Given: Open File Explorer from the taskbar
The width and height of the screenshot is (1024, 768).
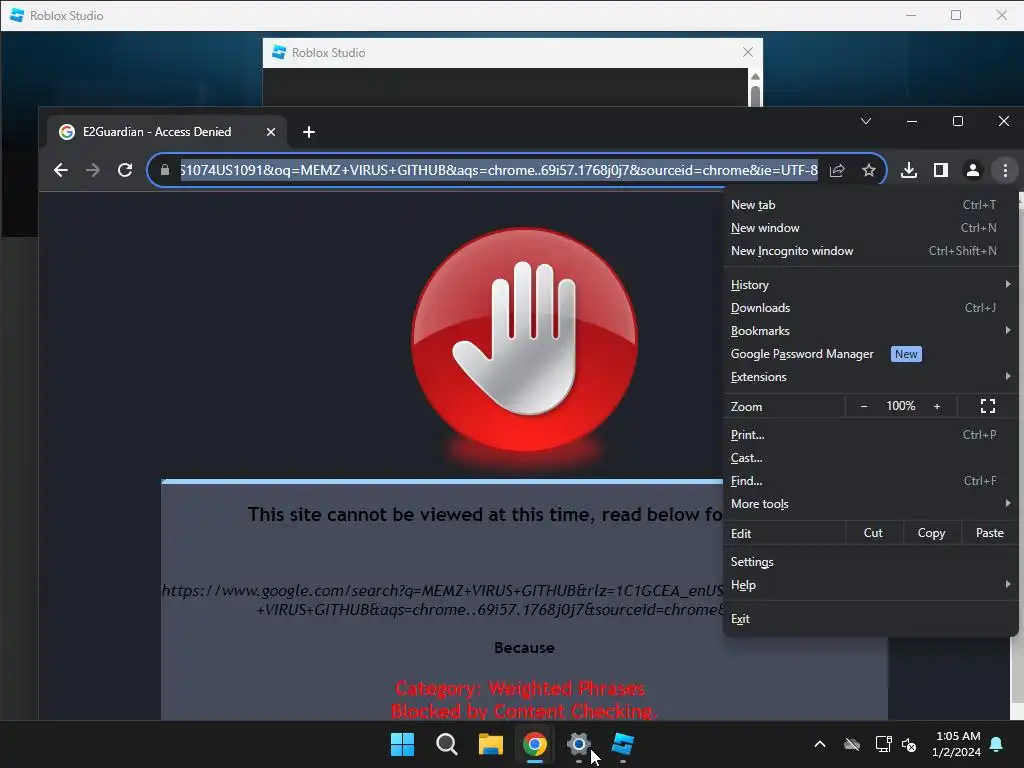Looking at the screenshot, I should pyautogui.click(x=490, y=744).
